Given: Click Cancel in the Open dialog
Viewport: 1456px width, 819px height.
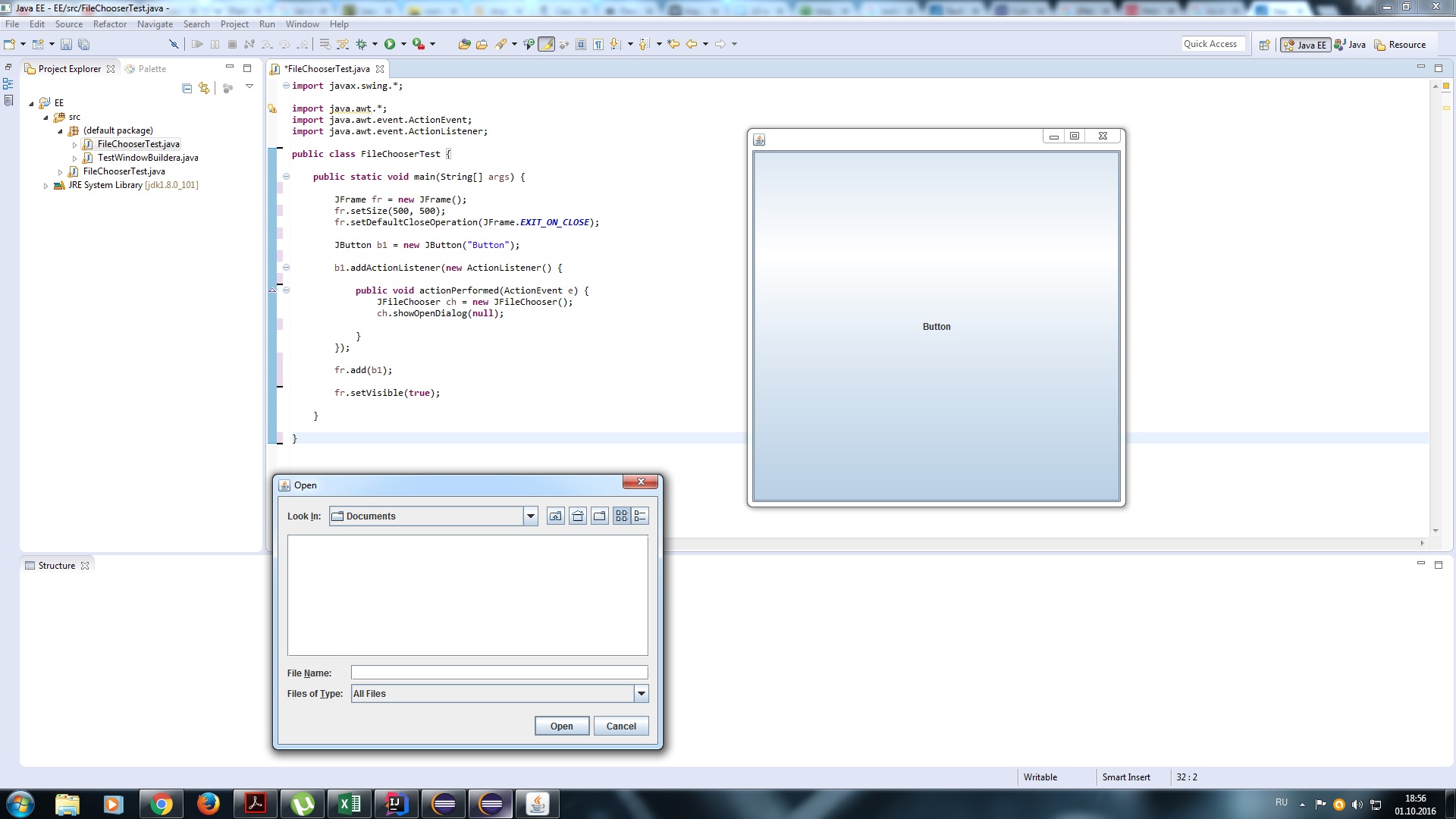Looking at the screenshot, I should [x=621, y=726].
